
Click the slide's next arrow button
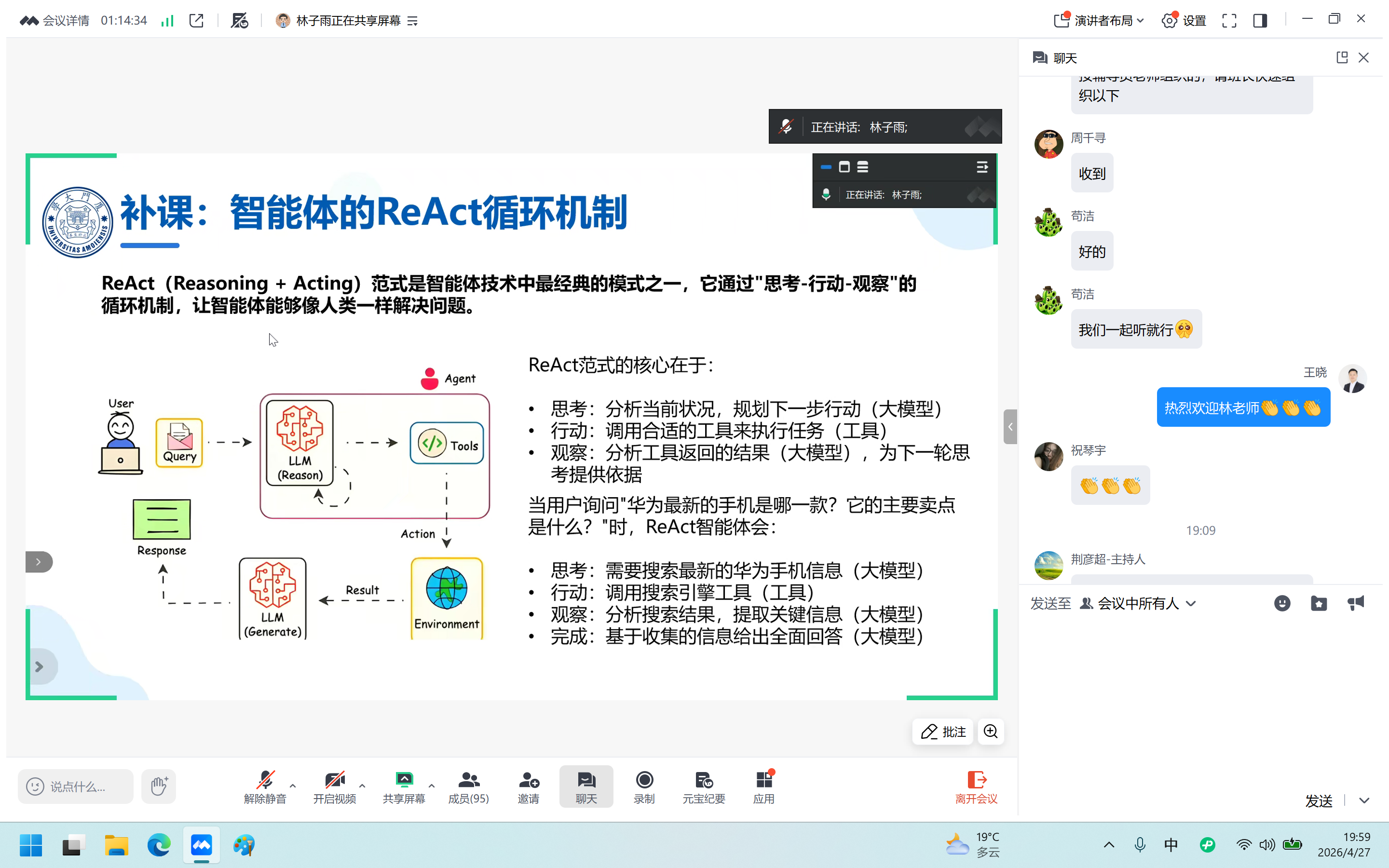tap(40, 666)
